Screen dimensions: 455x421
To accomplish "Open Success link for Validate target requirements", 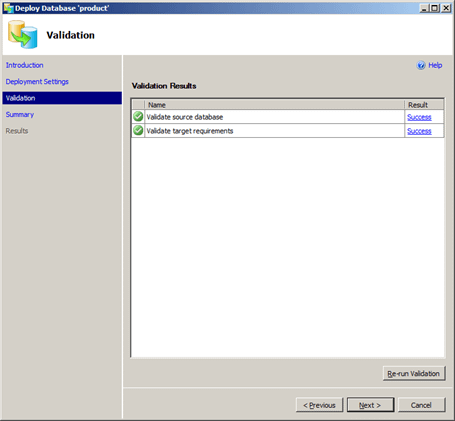I will pyautogui.click(x=419, y=131).
